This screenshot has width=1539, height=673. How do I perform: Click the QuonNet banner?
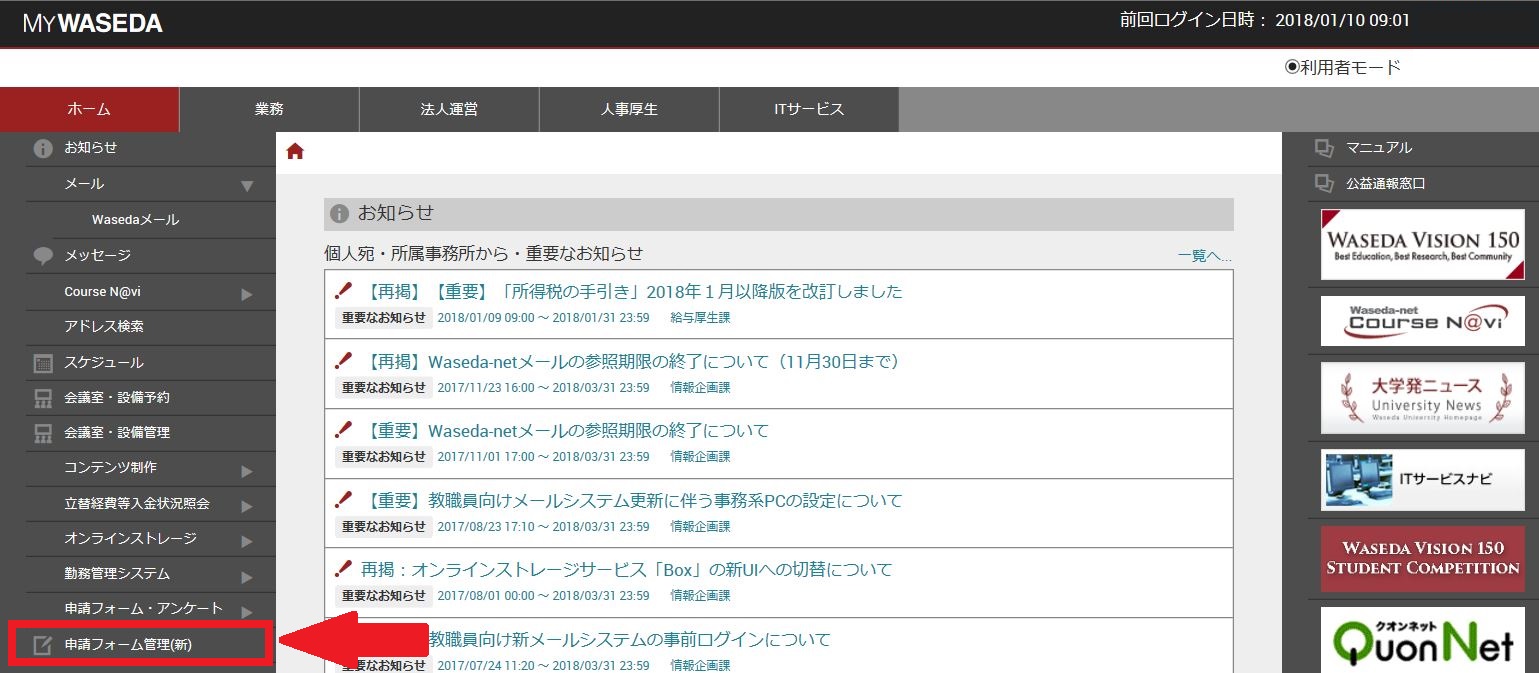(x=1422, y=639)
